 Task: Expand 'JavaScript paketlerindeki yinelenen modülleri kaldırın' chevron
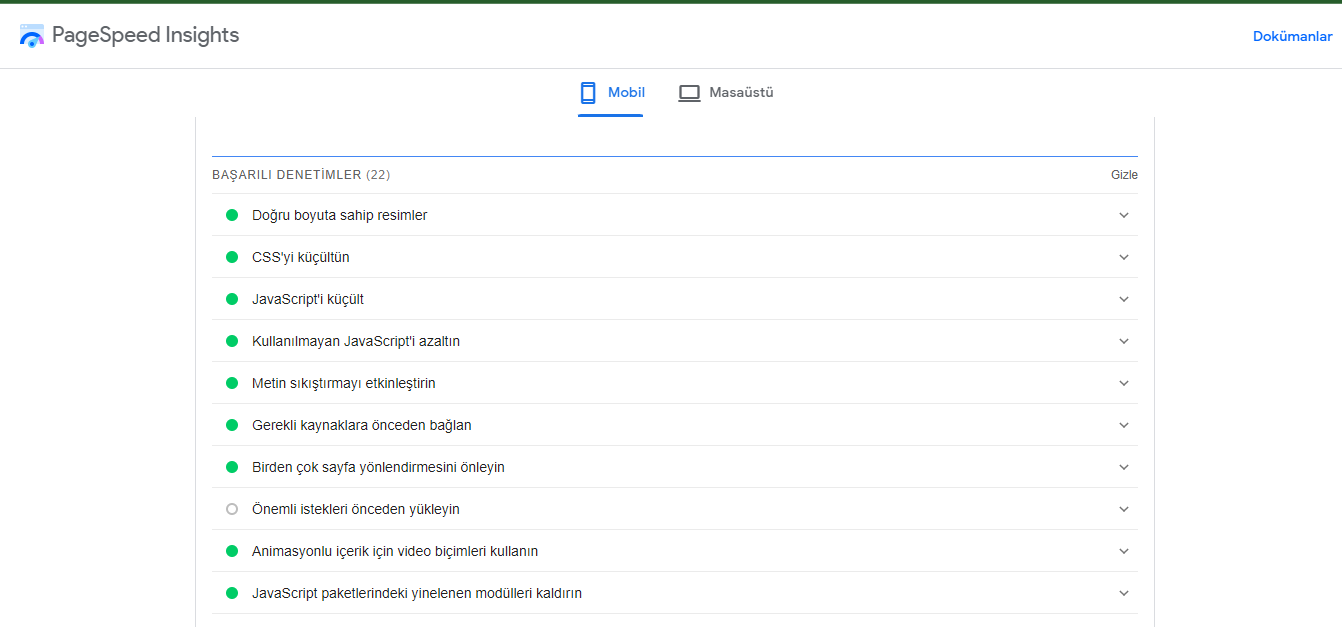[1124, 593]
